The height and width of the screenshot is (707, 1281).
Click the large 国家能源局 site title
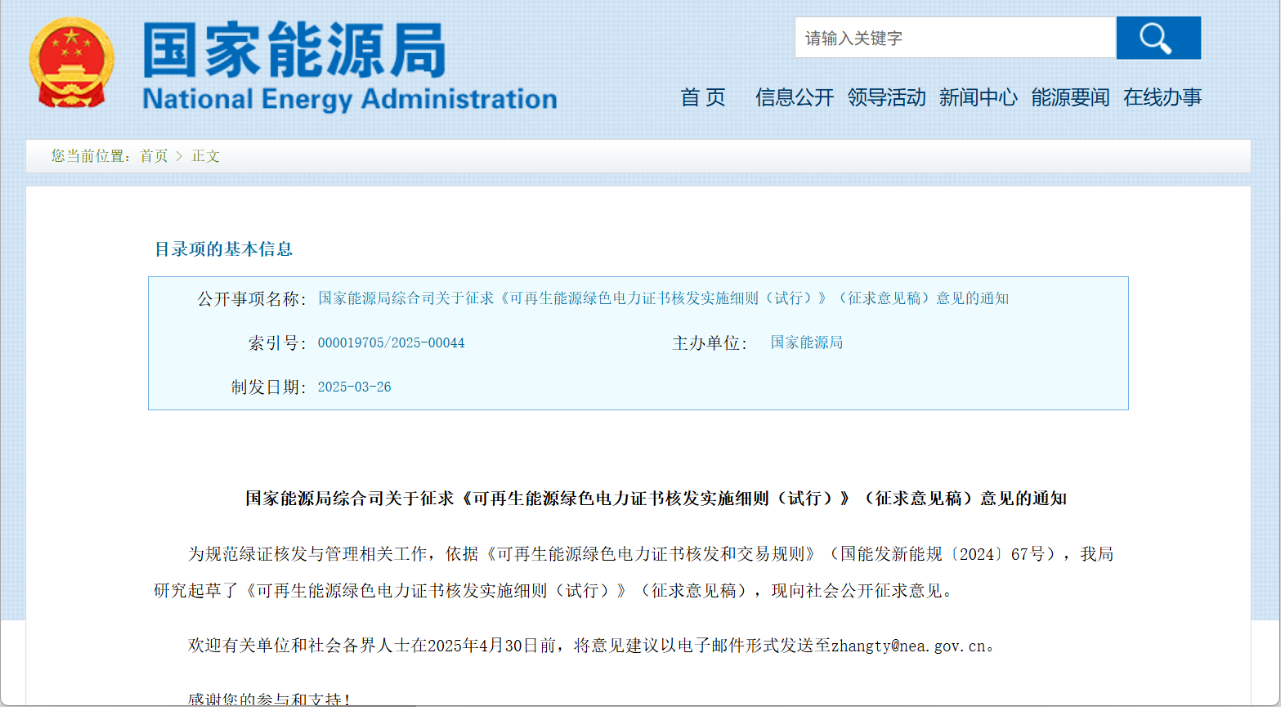pos(294,50)
